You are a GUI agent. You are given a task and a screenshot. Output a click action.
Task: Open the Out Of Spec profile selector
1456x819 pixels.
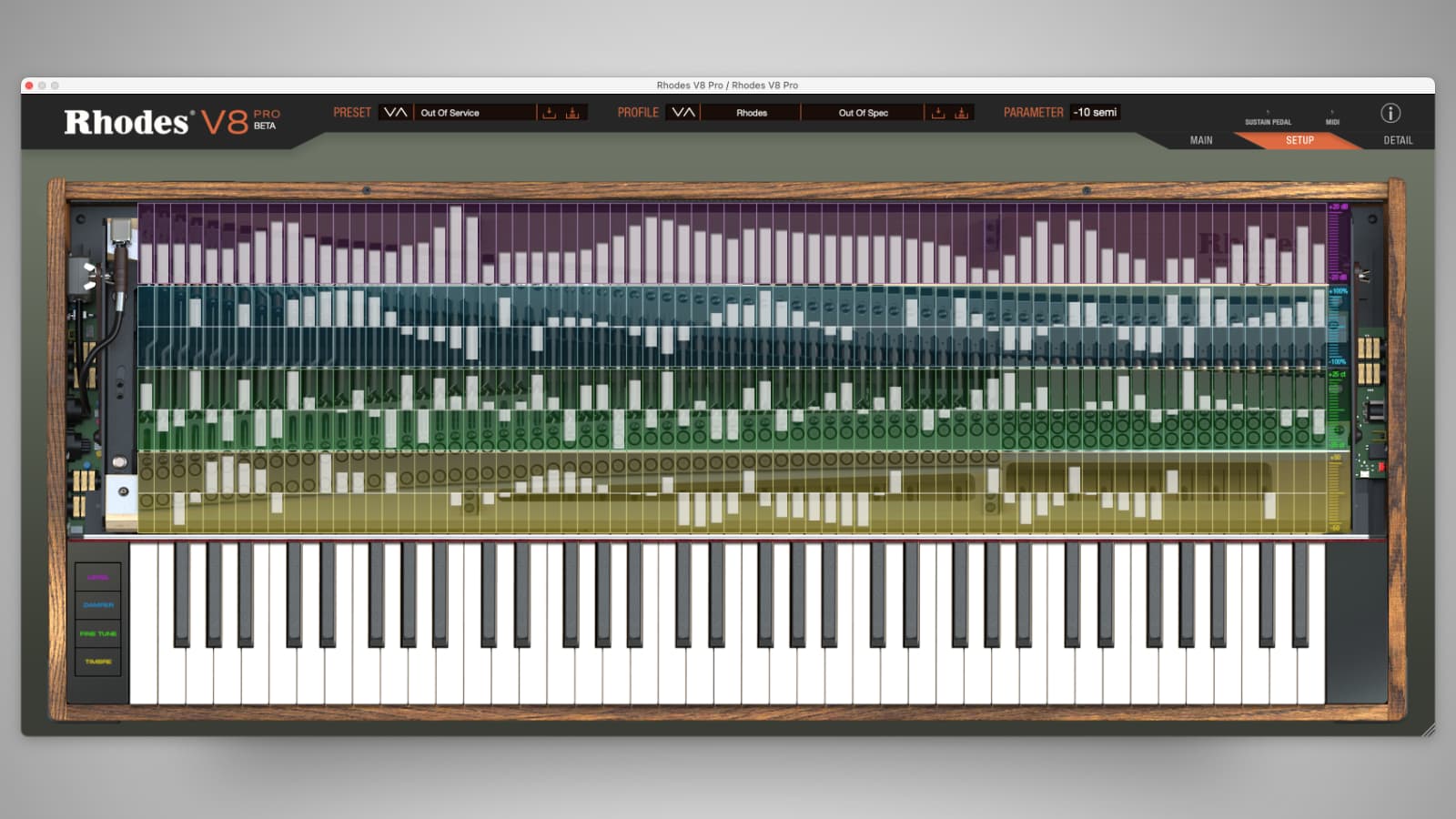(x=863, y=113)
